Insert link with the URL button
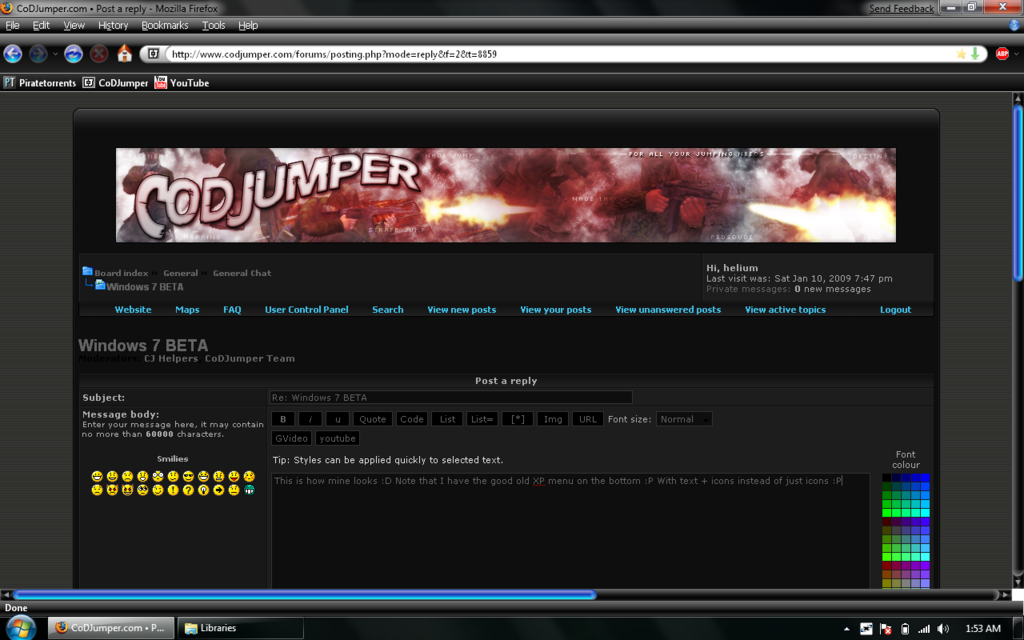 pos(588,419)
